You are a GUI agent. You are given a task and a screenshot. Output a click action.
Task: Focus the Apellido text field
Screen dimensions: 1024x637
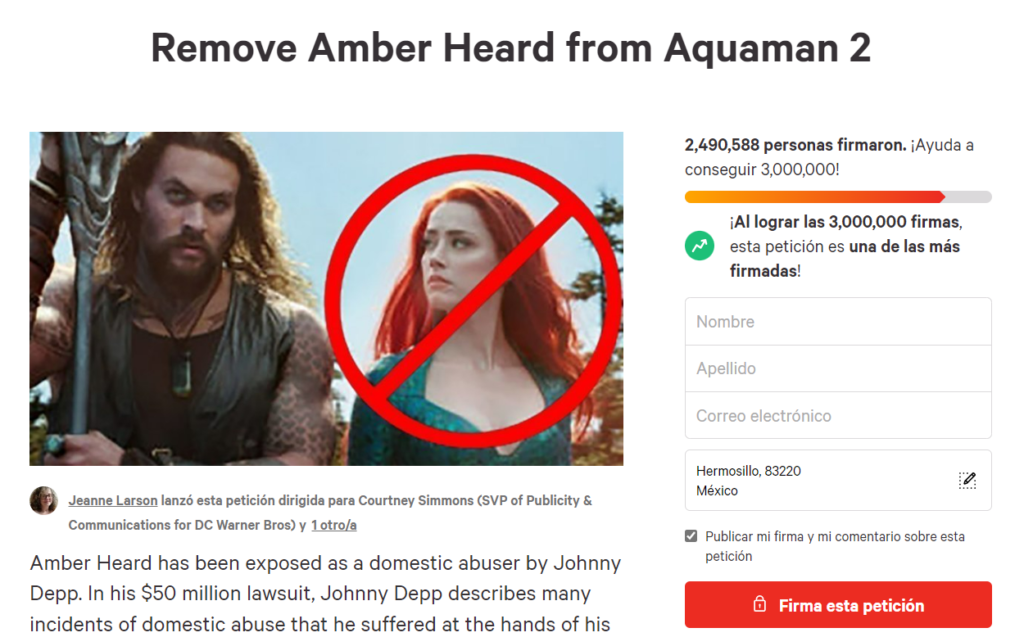pos(838,368)
